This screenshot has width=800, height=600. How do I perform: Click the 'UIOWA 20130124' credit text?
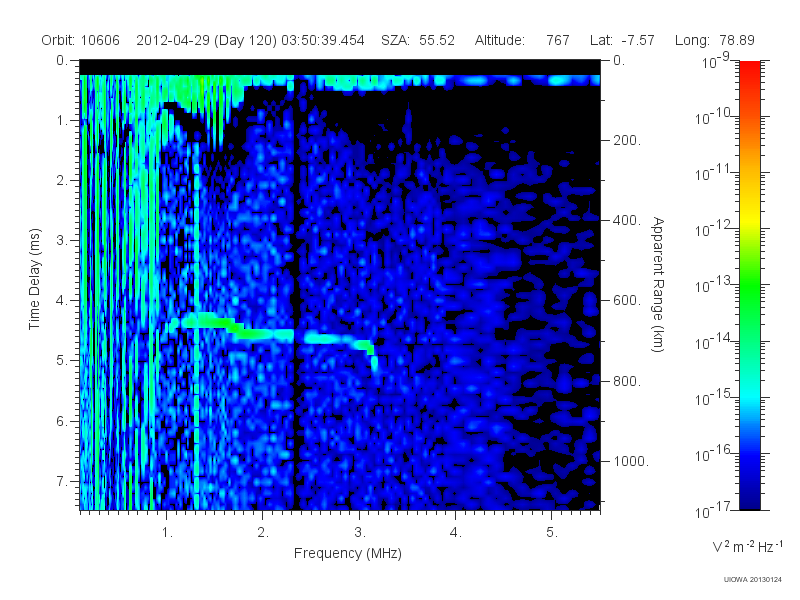753,579
